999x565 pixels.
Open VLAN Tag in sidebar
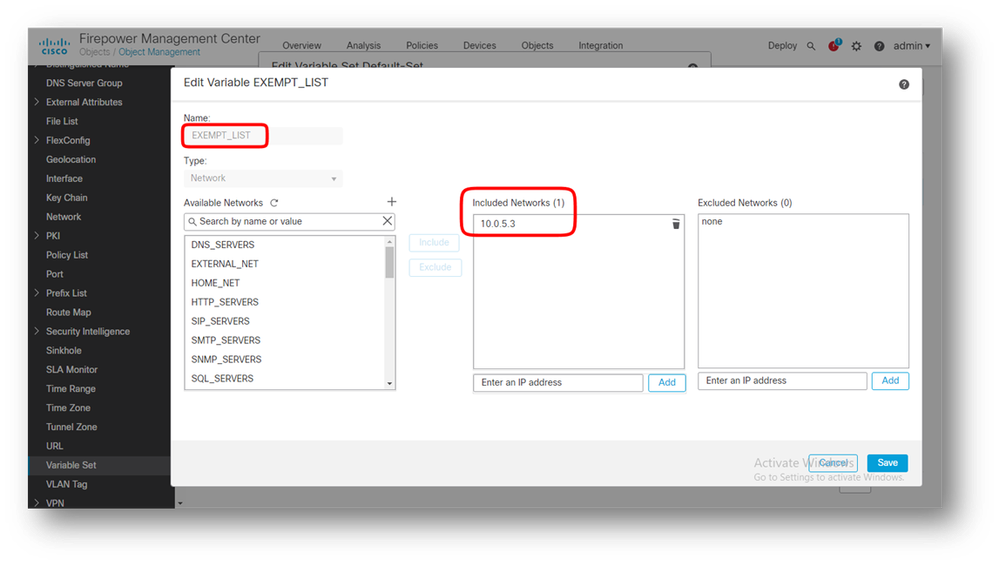point(66,484)
